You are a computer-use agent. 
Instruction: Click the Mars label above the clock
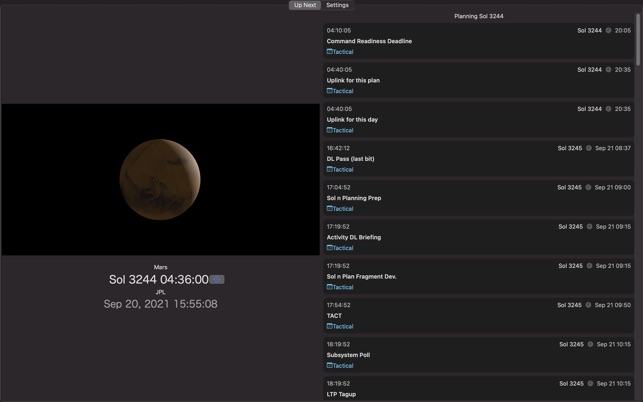tap(160, 267)
